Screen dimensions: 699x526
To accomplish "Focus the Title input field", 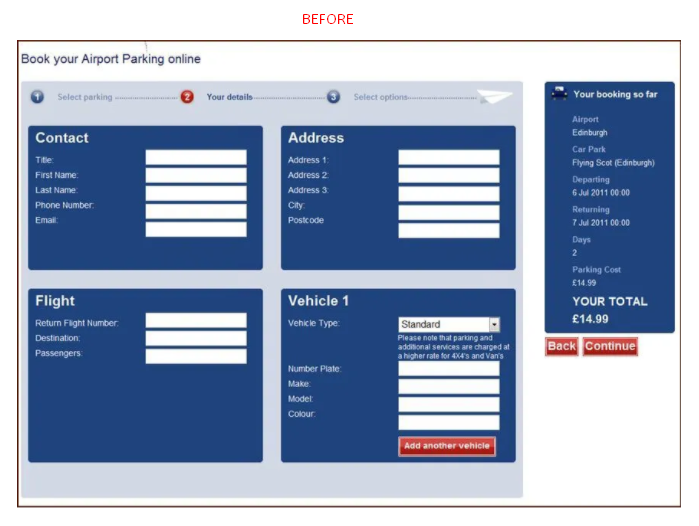I will 196,157.
